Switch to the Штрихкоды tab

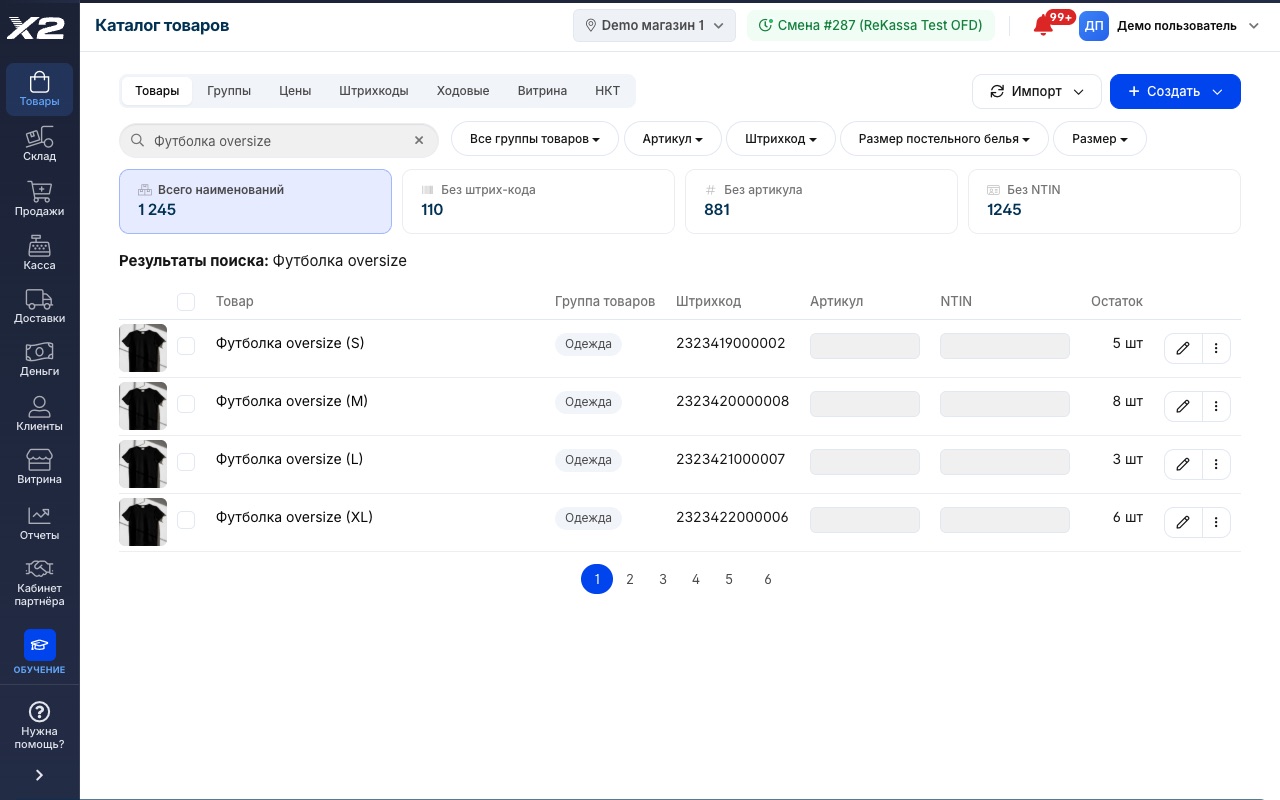pyautogui.click(x=374, y=91)
